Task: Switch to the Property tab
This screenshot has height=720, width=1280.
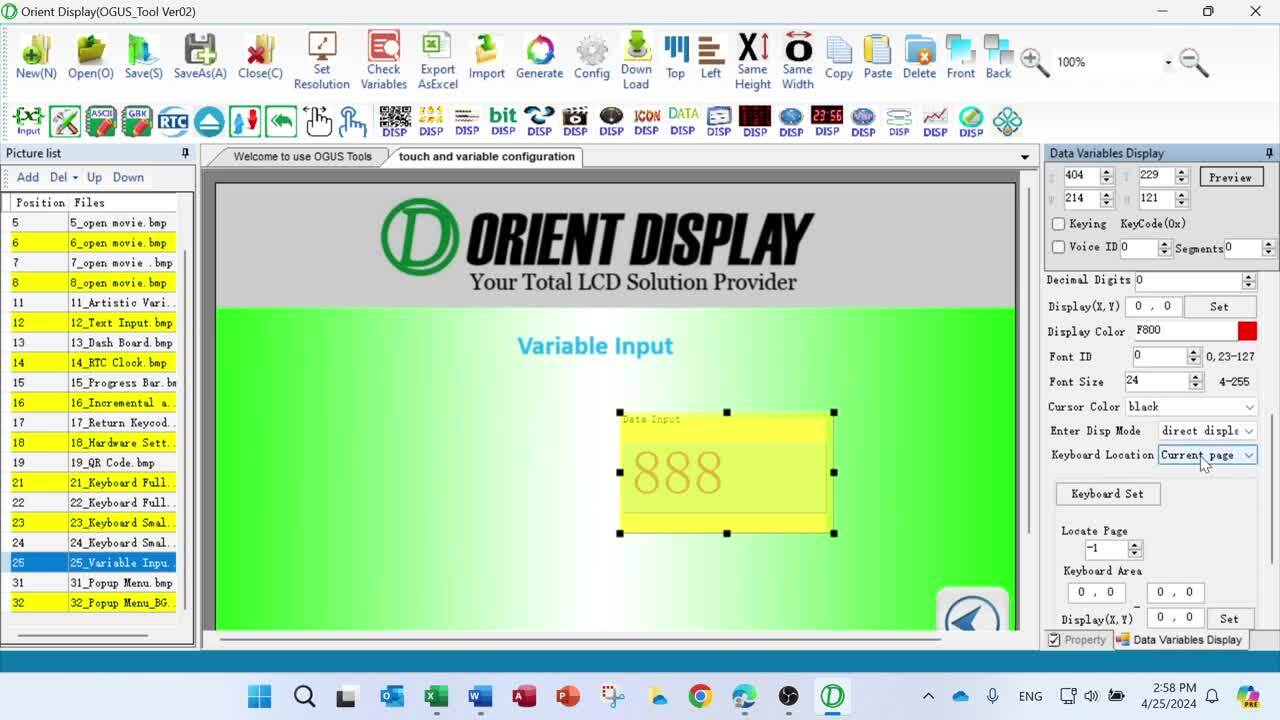Action: (1078, 640)
